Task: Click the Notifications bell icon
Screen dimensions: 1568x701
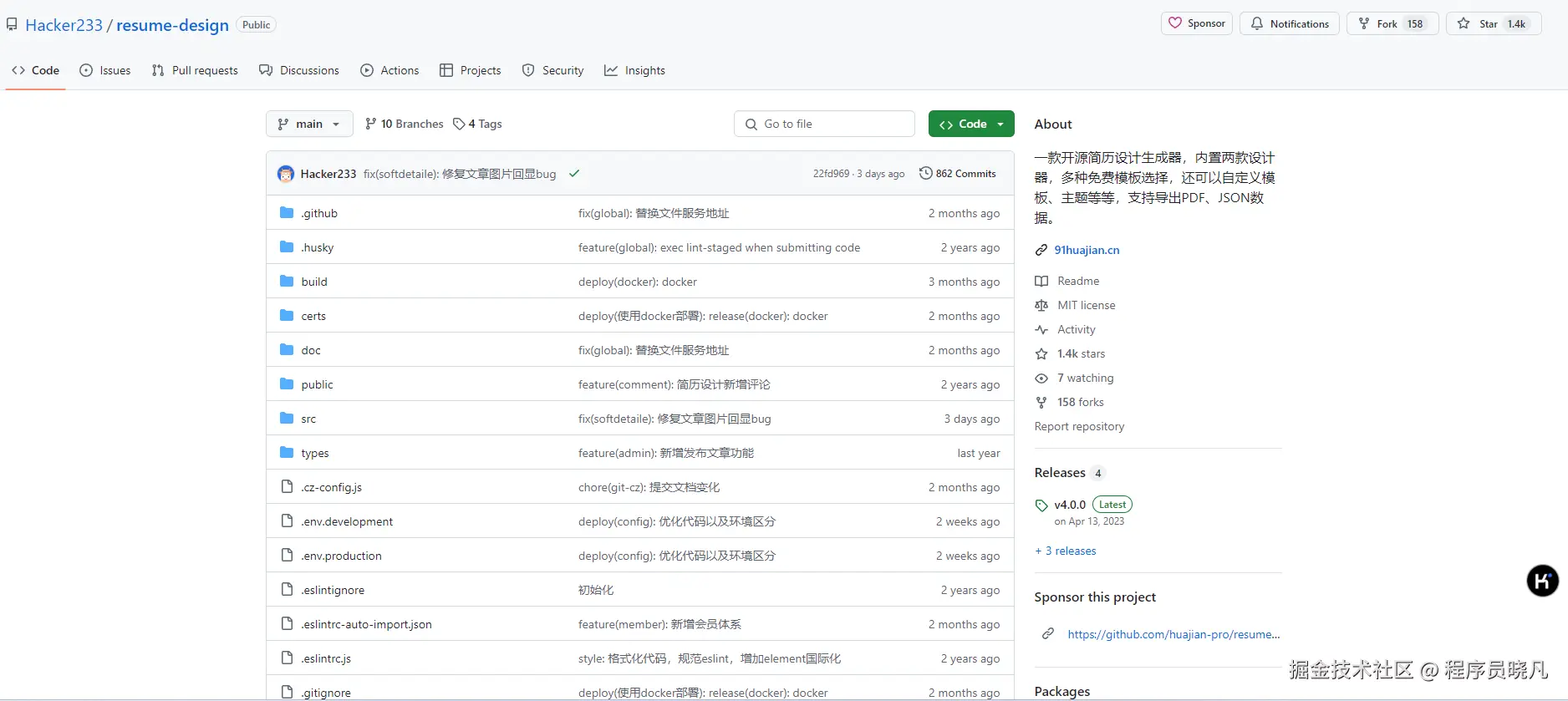Action: point(1257,23)
